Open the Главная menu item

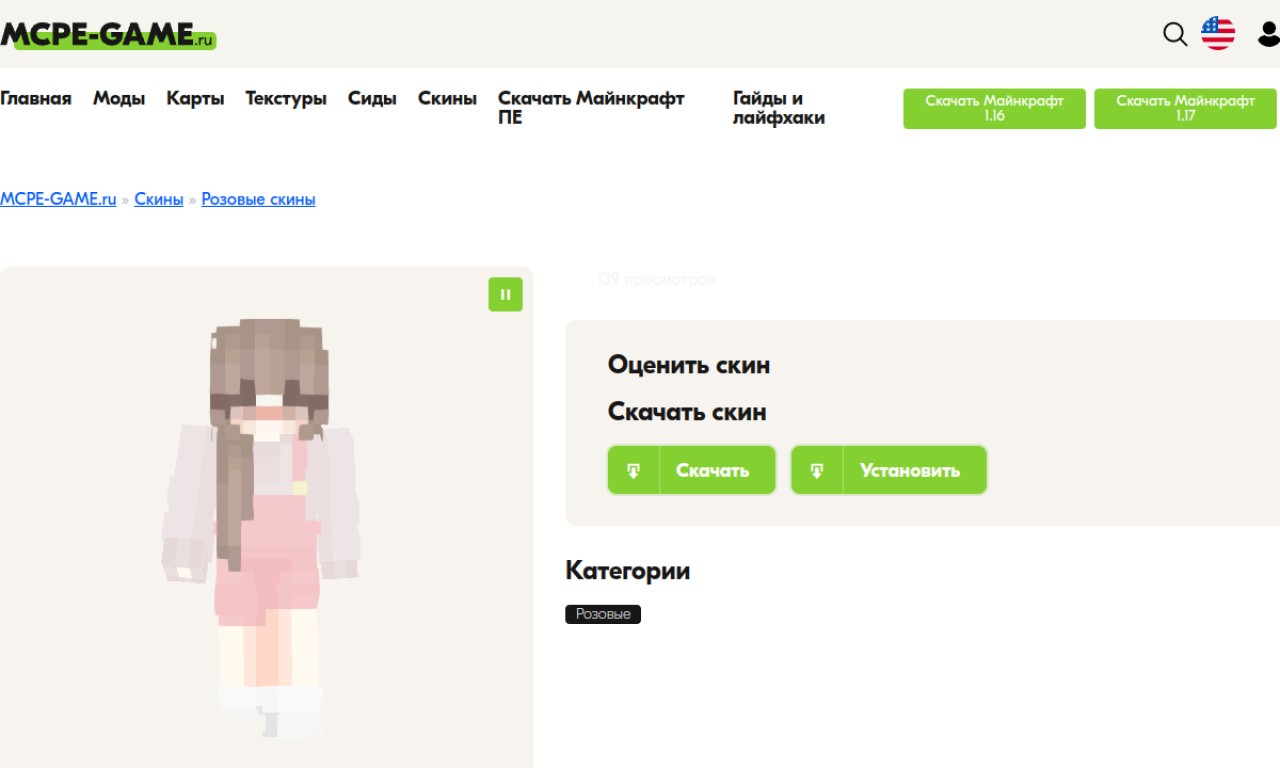(x=36, y=98)
